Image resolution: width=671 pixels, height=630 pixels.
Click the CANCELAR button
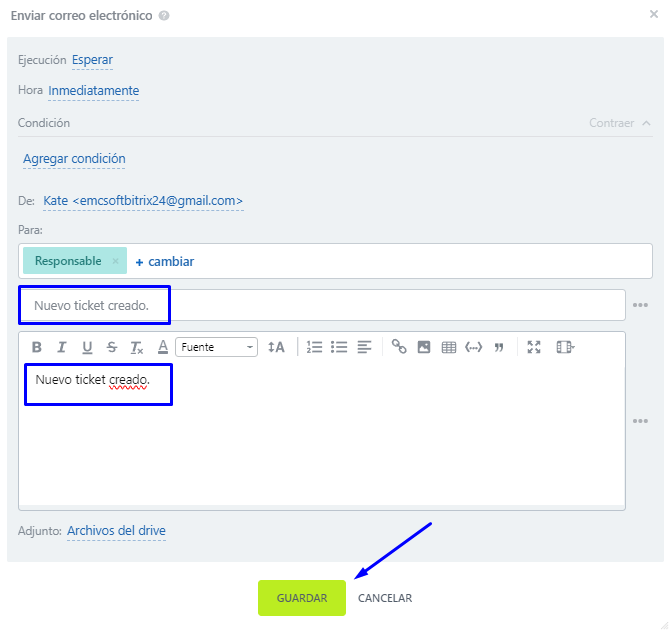[385, 598]
